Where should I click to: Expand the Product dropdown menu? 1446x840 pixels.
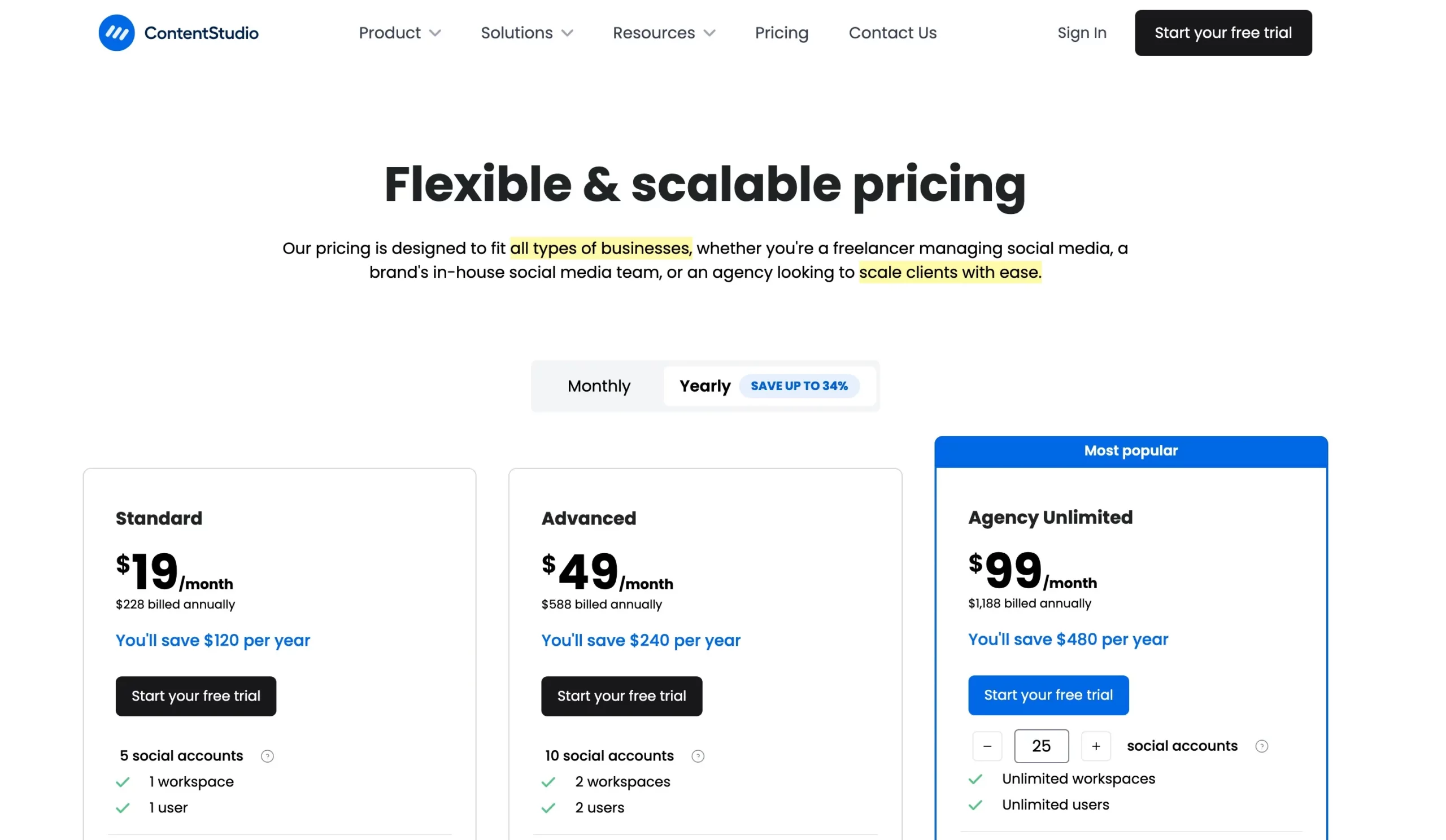[398, 33]
